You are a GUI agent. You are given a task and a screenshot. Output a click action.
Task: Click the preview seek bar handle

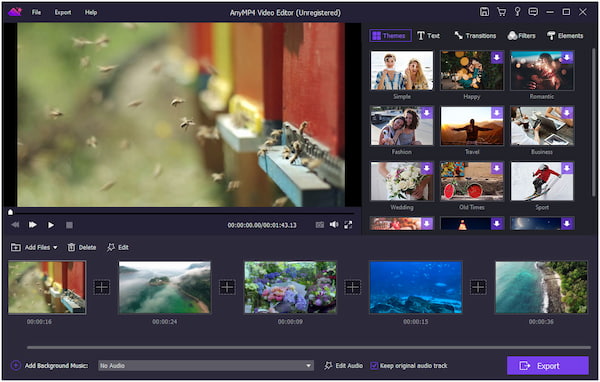pyautogui.click(x=10, y=212)
